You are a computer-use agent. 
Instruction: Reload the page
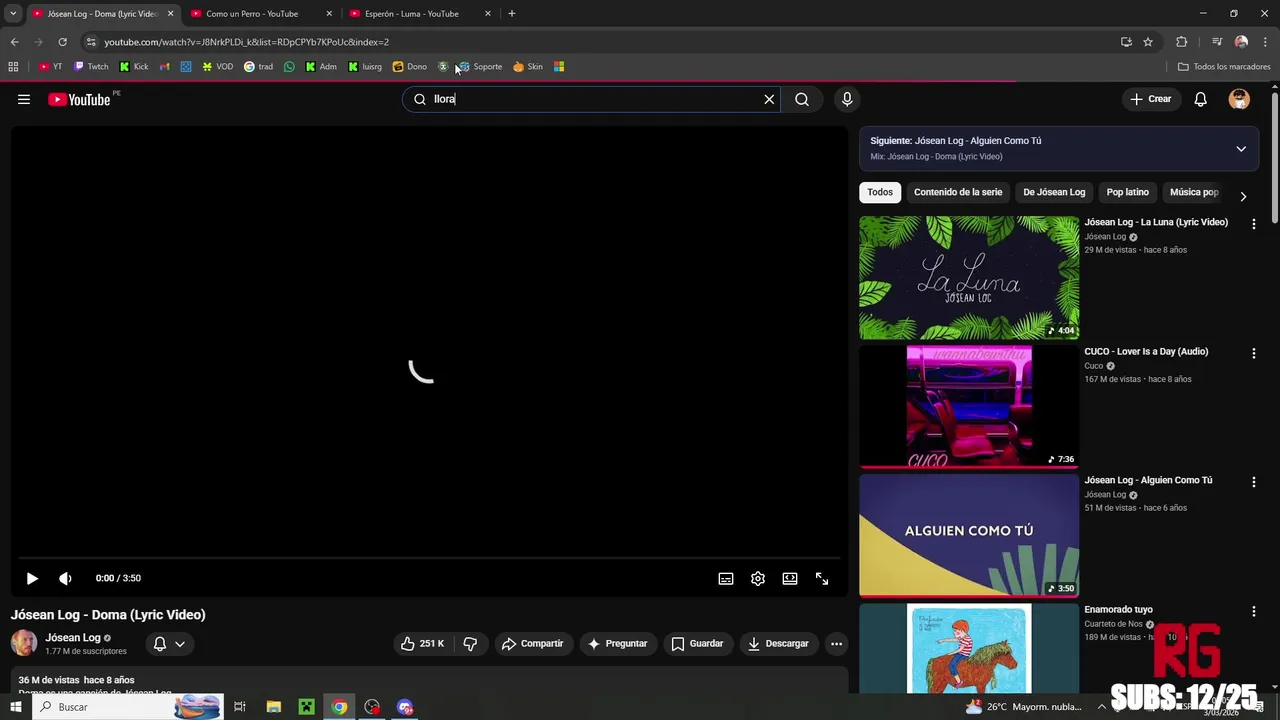tap(62, 42)
